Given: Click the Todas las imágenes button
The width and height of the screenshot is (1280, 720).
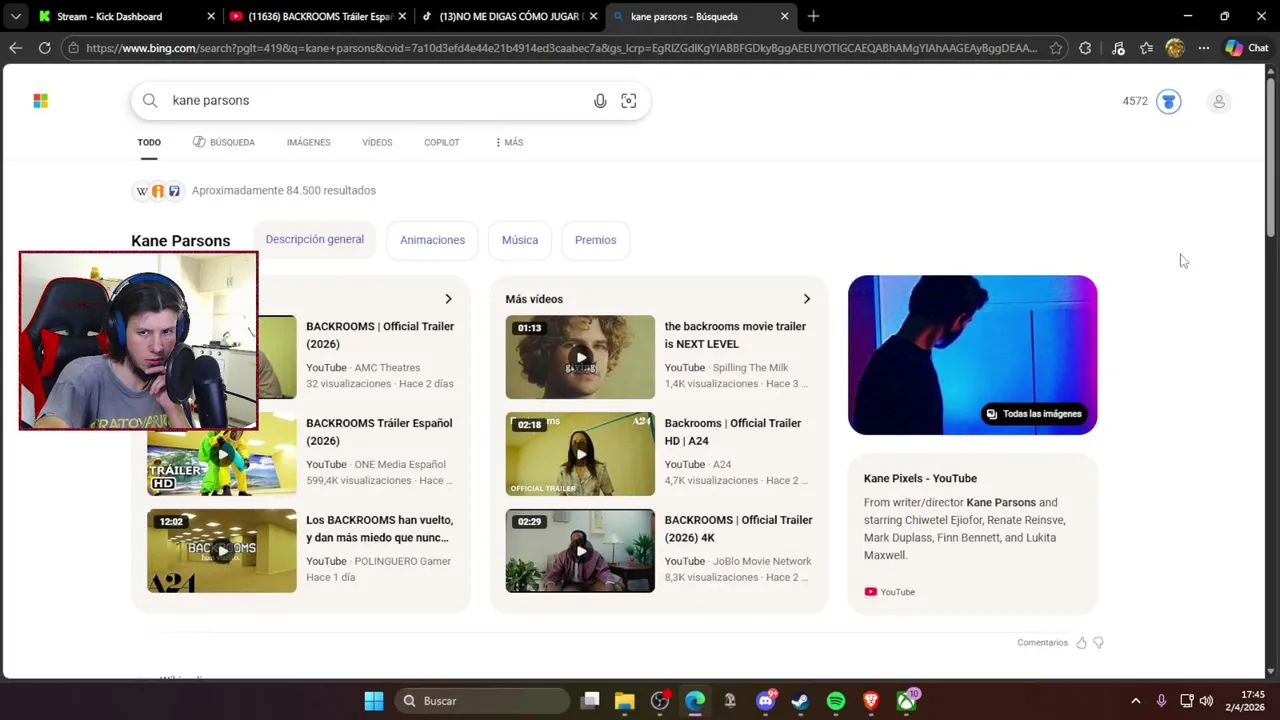Looking at the screenshot, I should click(x=1034, y=414).
